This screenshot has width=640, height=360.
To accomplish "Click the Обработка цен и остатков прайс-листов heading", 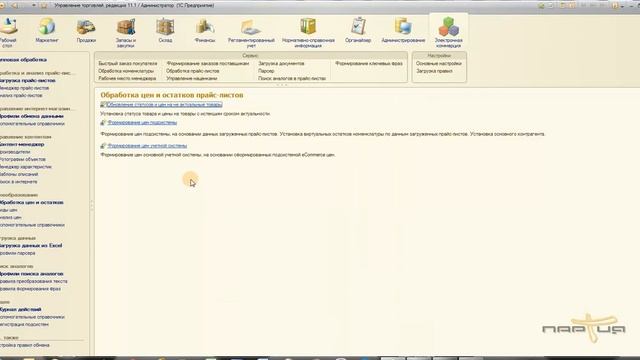I will pyautogui.click(x=172, y=95).
